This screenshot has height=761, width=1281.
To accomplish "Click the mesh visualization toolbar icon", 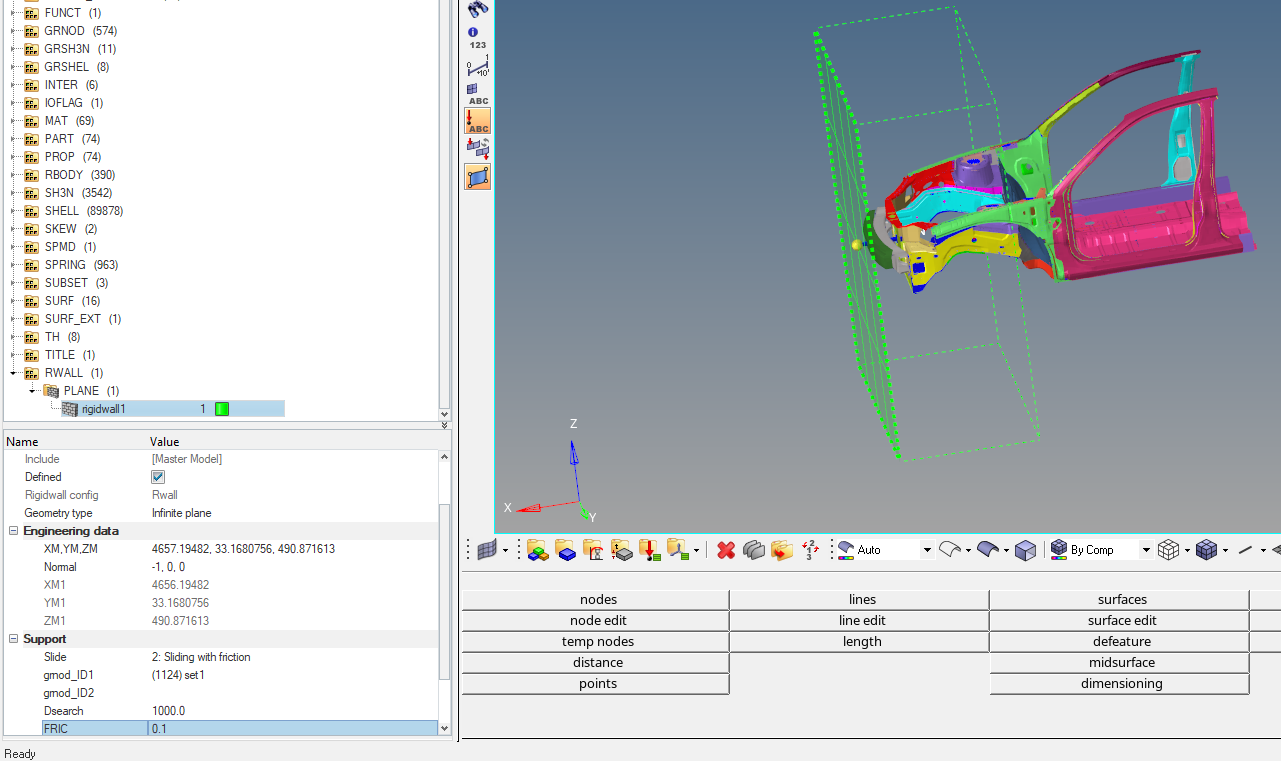I will pyautogui.click(x=487, y=550).
